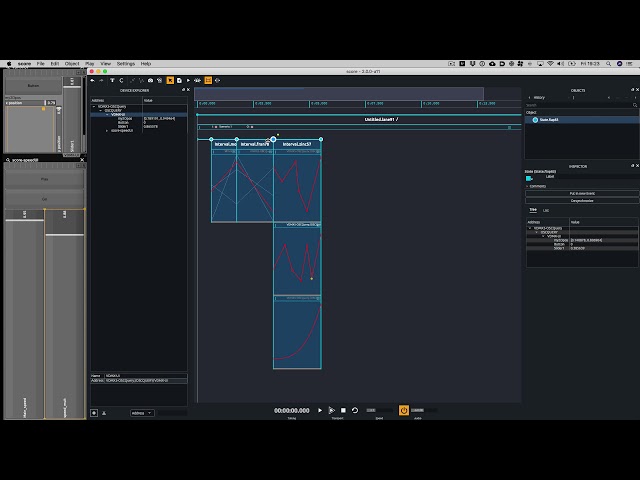Collapse the third-level node in Inspector tree
This screenshot has height=480, width=640.
click(543, 236)
